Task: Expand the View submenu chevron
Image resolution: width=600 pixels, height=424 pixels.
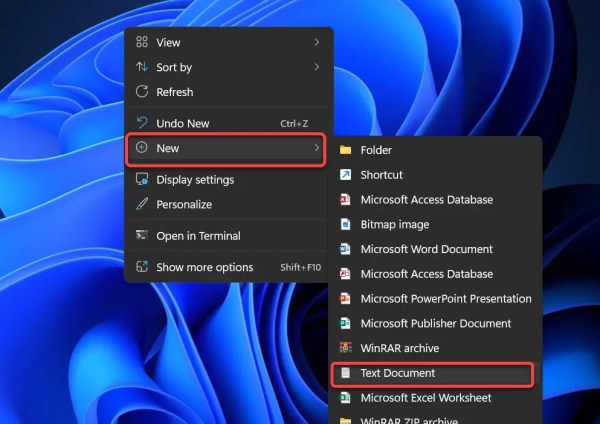Action: (317, 42)
